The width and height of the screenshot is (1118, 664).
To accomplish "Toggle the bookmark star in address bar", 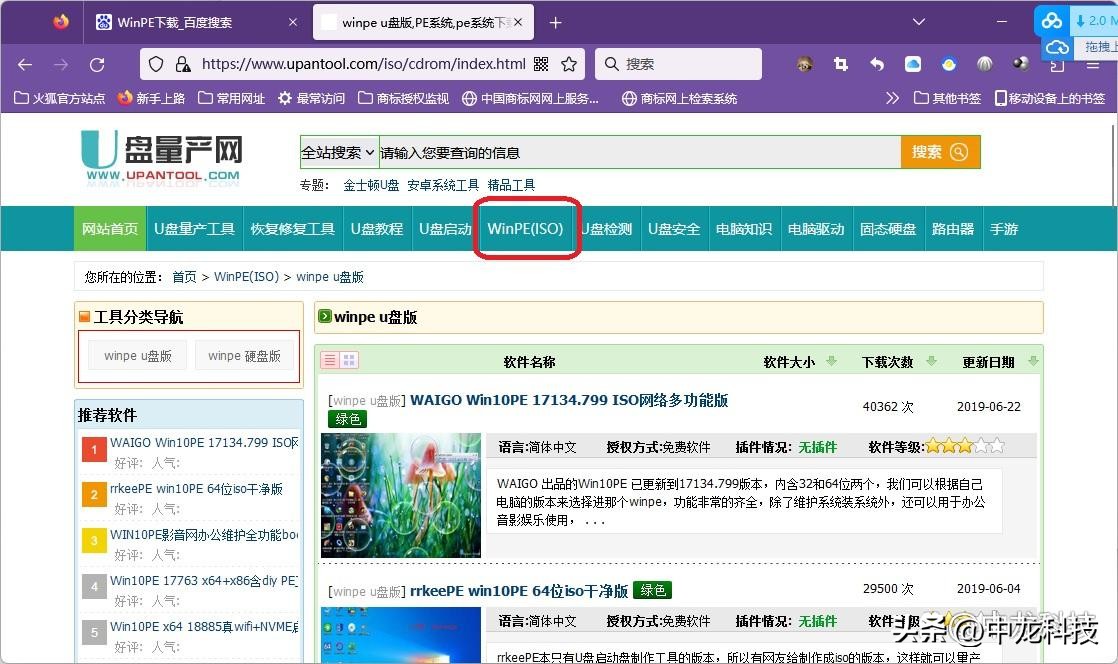I will click(569, 63).
